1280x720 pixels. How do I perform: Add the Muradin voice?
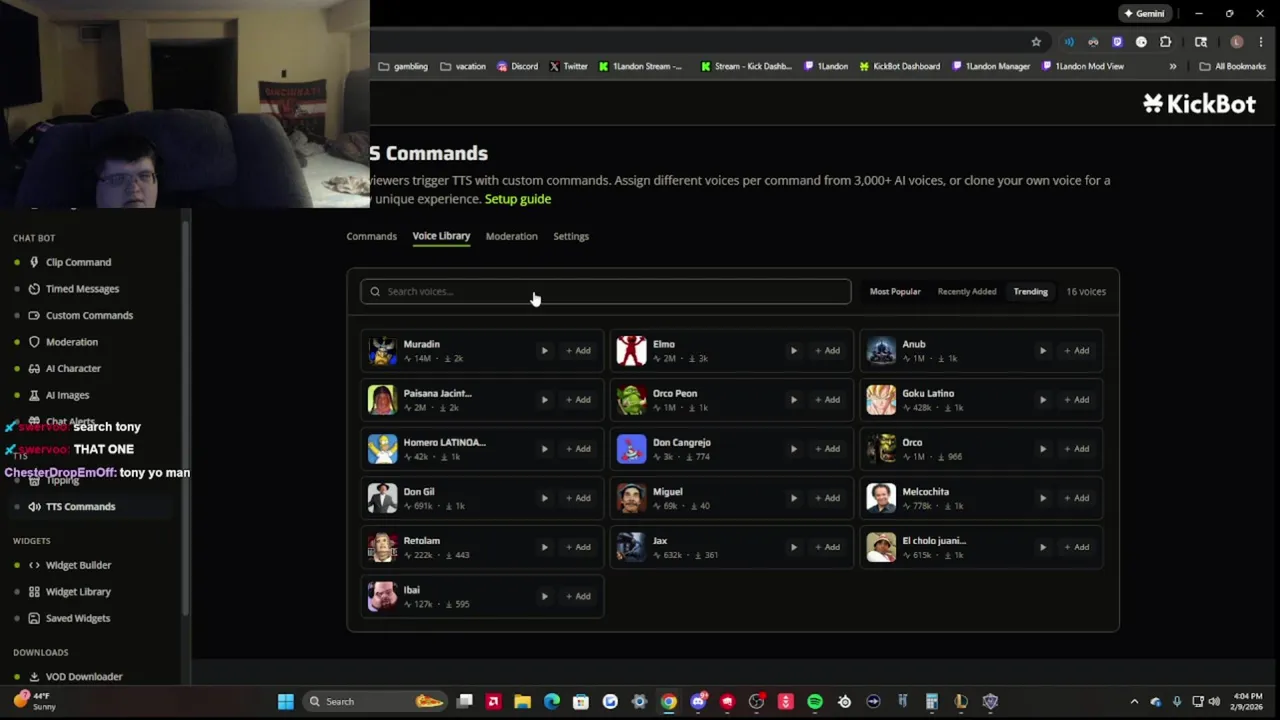pyautogui.click(x=578, y=351)
